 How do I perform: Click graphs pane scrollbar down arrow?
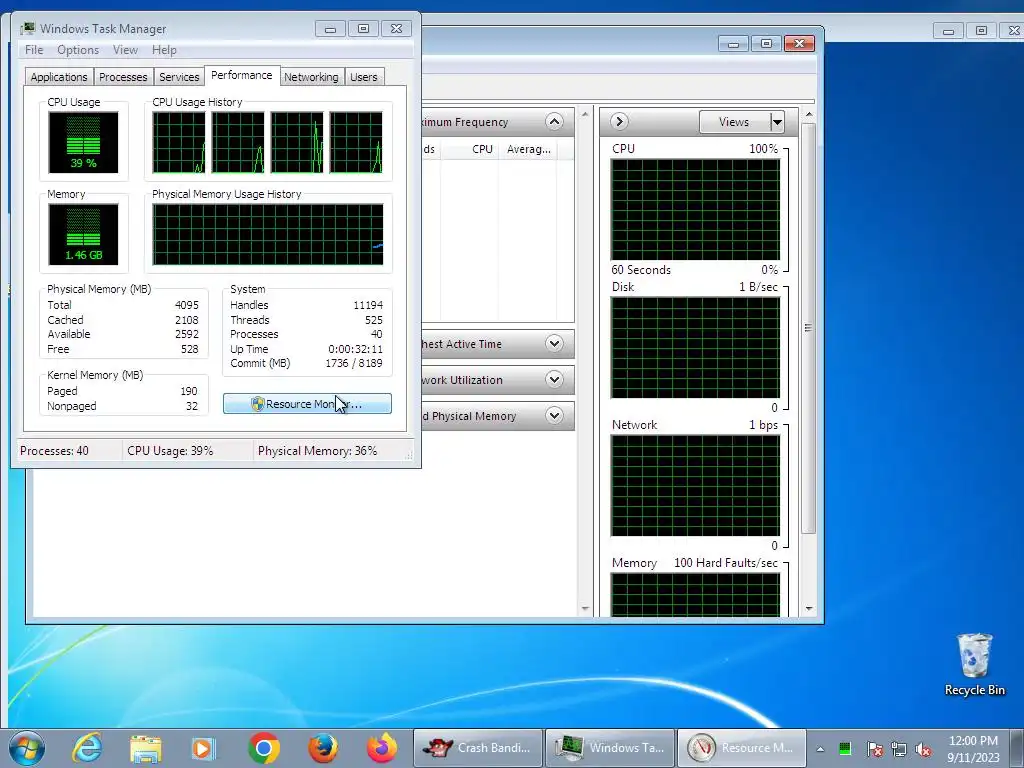809,609
